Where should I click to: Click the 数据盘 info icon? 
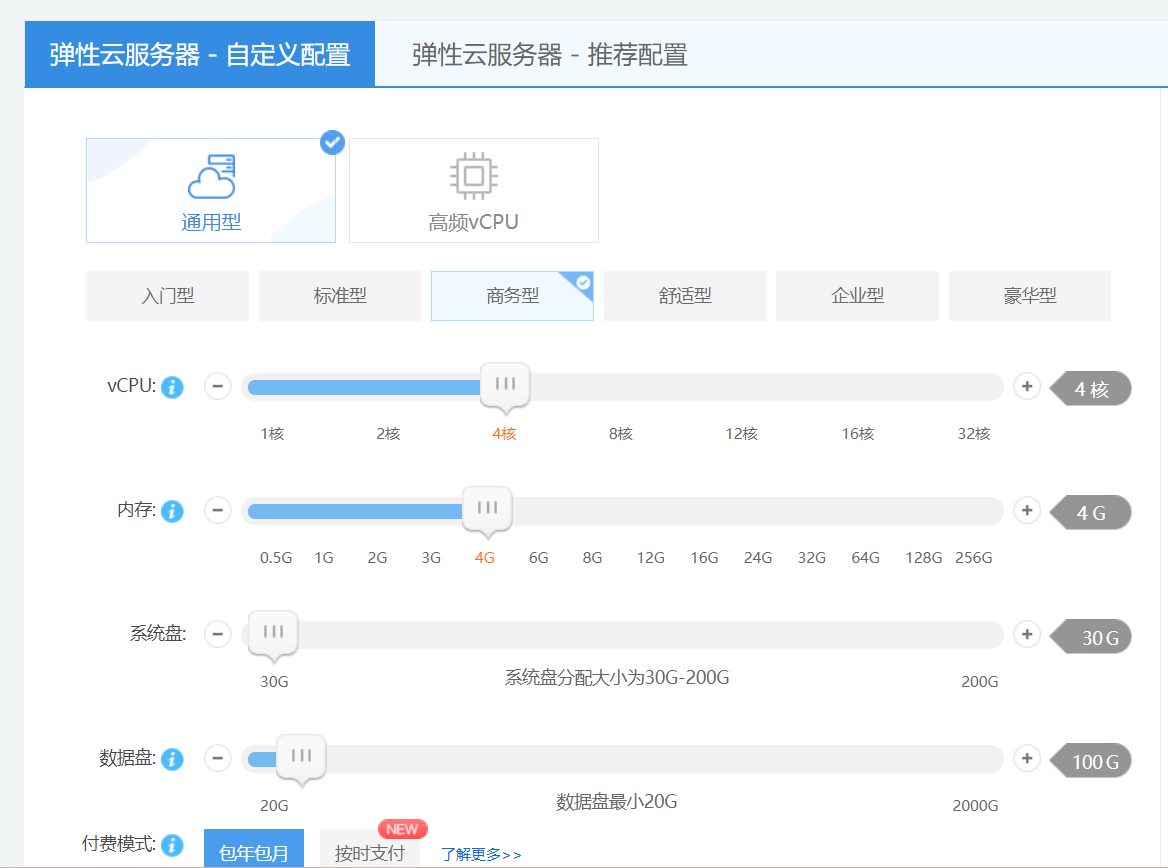(x=173, y=759)
